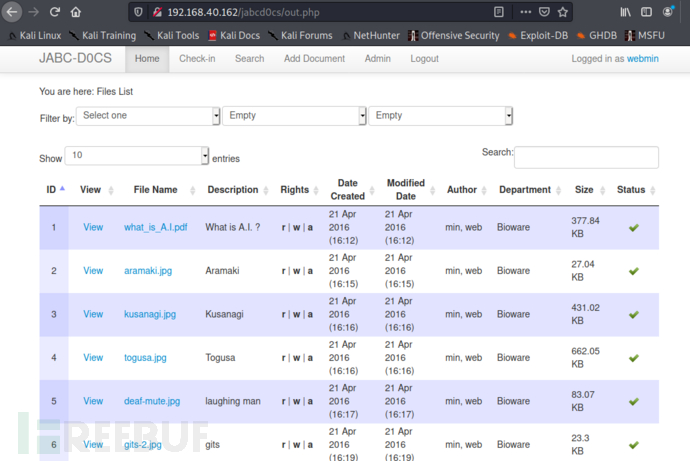Screen dimensions: 690x461
Task: Open the browser library icon
Action: coord(625,13)
